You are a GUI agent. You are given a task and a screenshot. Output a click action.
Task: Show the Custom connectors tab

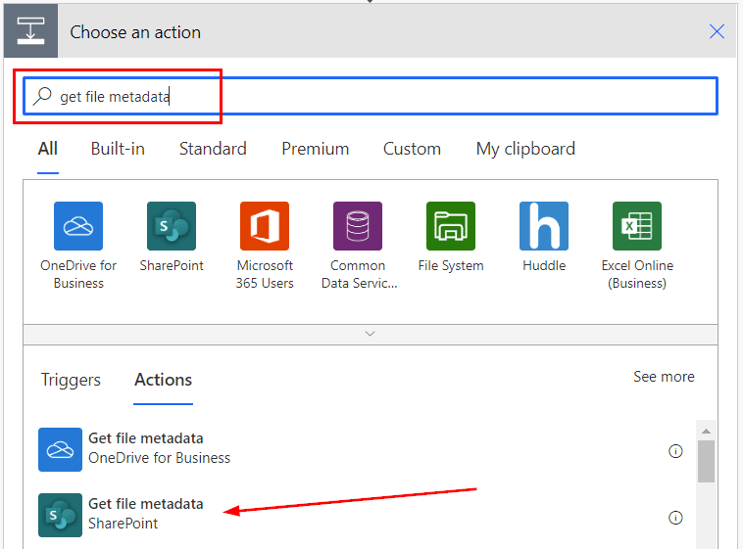(412, 149)
